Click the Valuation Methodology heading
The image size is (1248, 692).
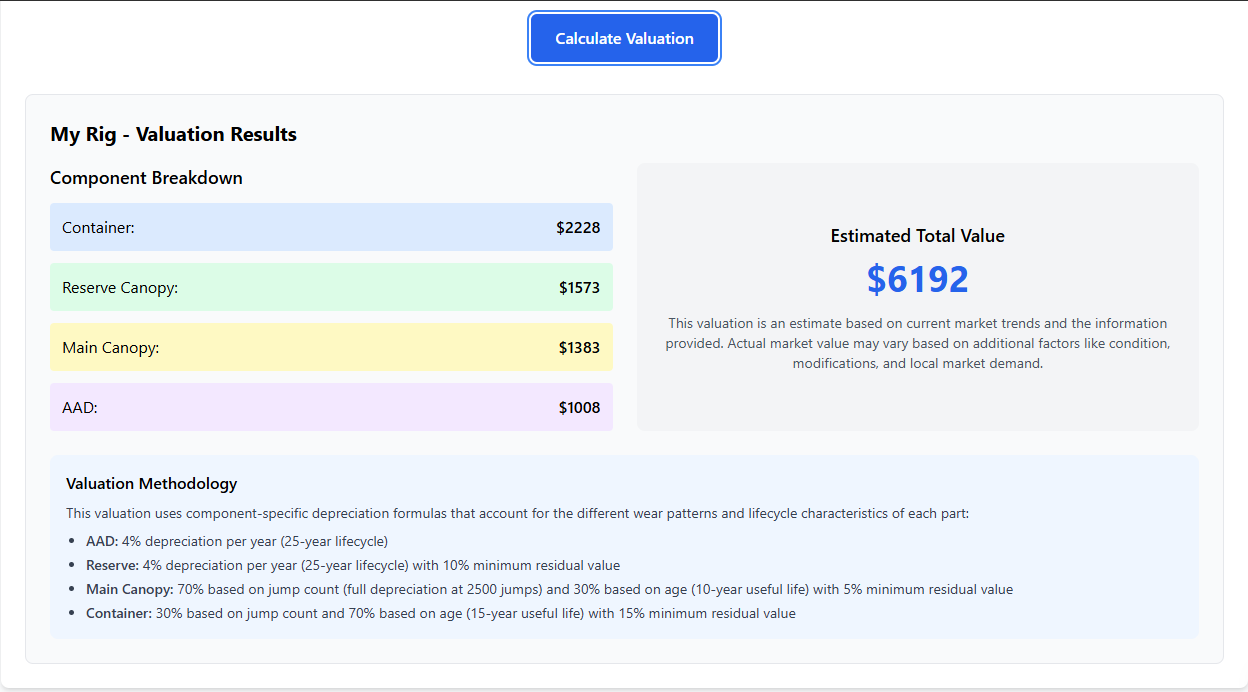[151, 484]
